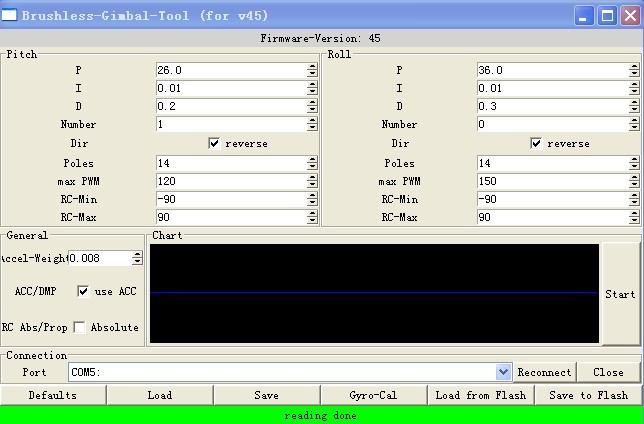Click the Pitch P spinner arrows
Image resolution: width=644 pixels, height=424 pixels.
pos(312,70)
